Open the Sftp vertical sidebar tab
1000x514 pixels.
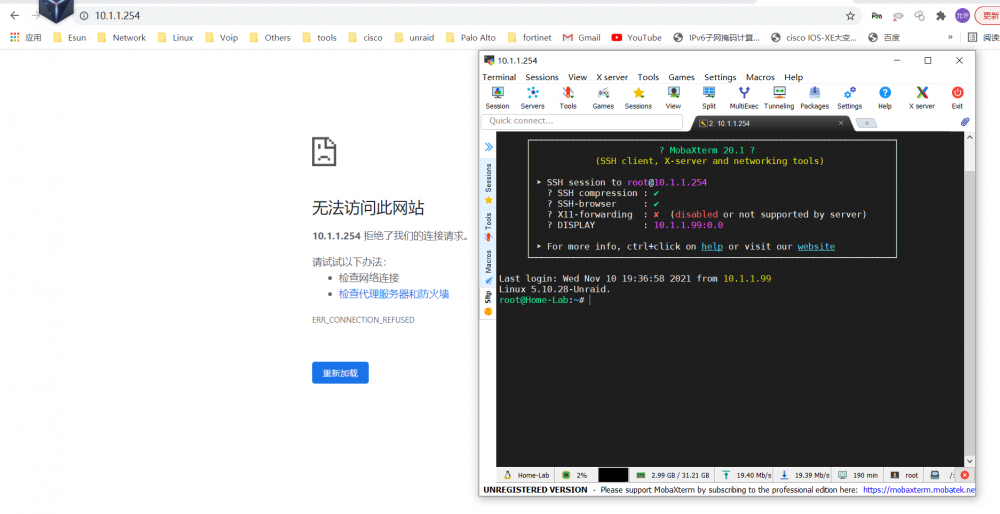pos(489,303)
